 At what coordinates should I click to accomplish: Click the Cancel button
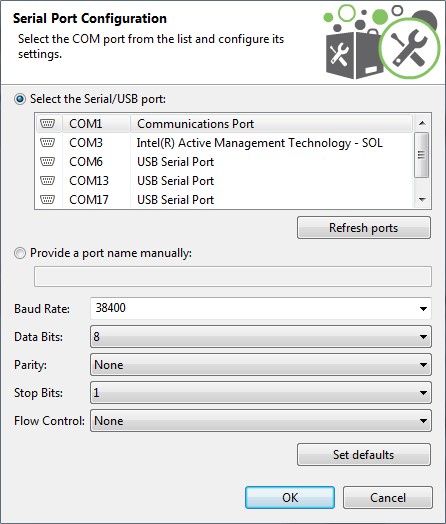click(388, 498)
